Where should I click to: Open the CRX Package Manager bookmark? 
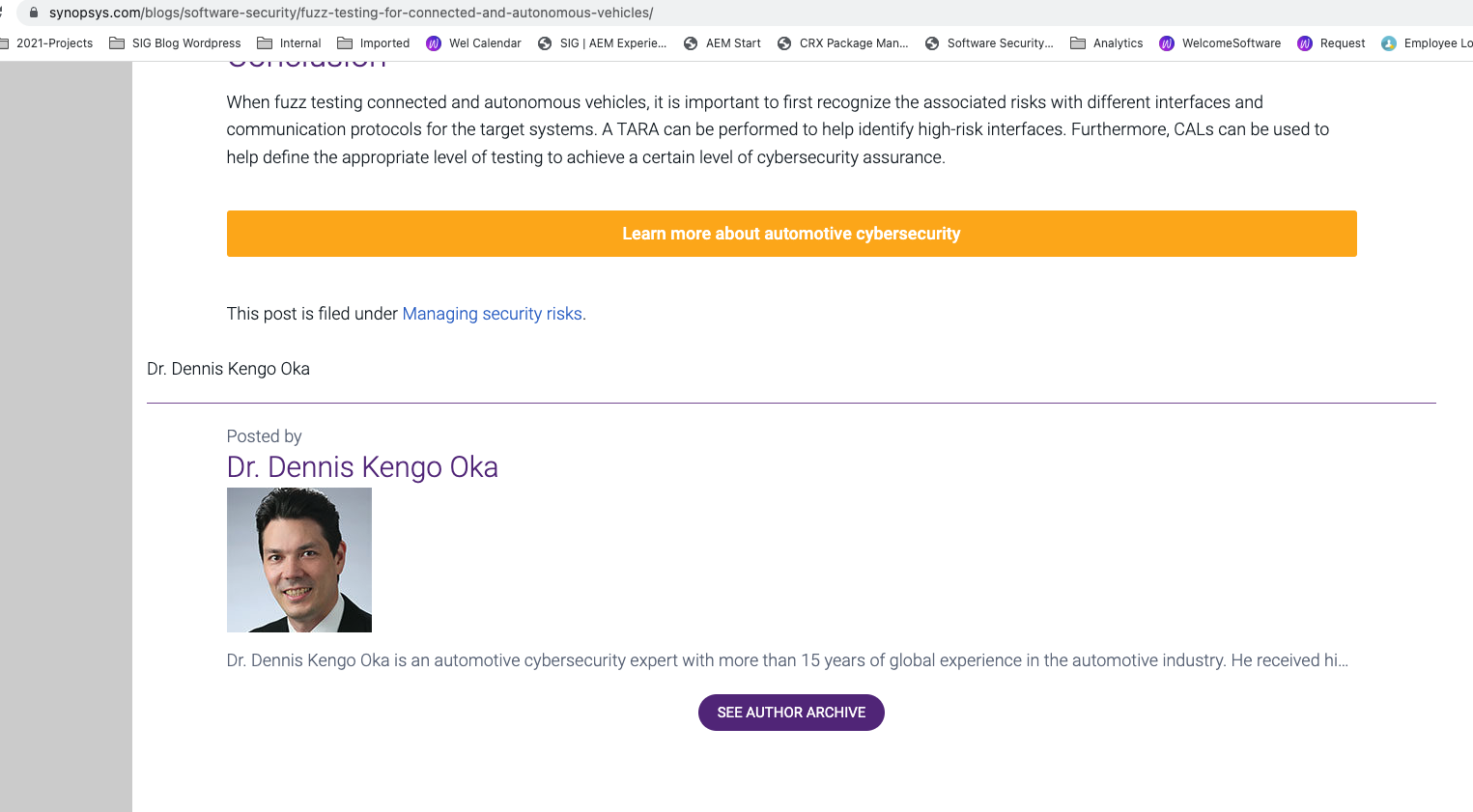coord(842,43)
